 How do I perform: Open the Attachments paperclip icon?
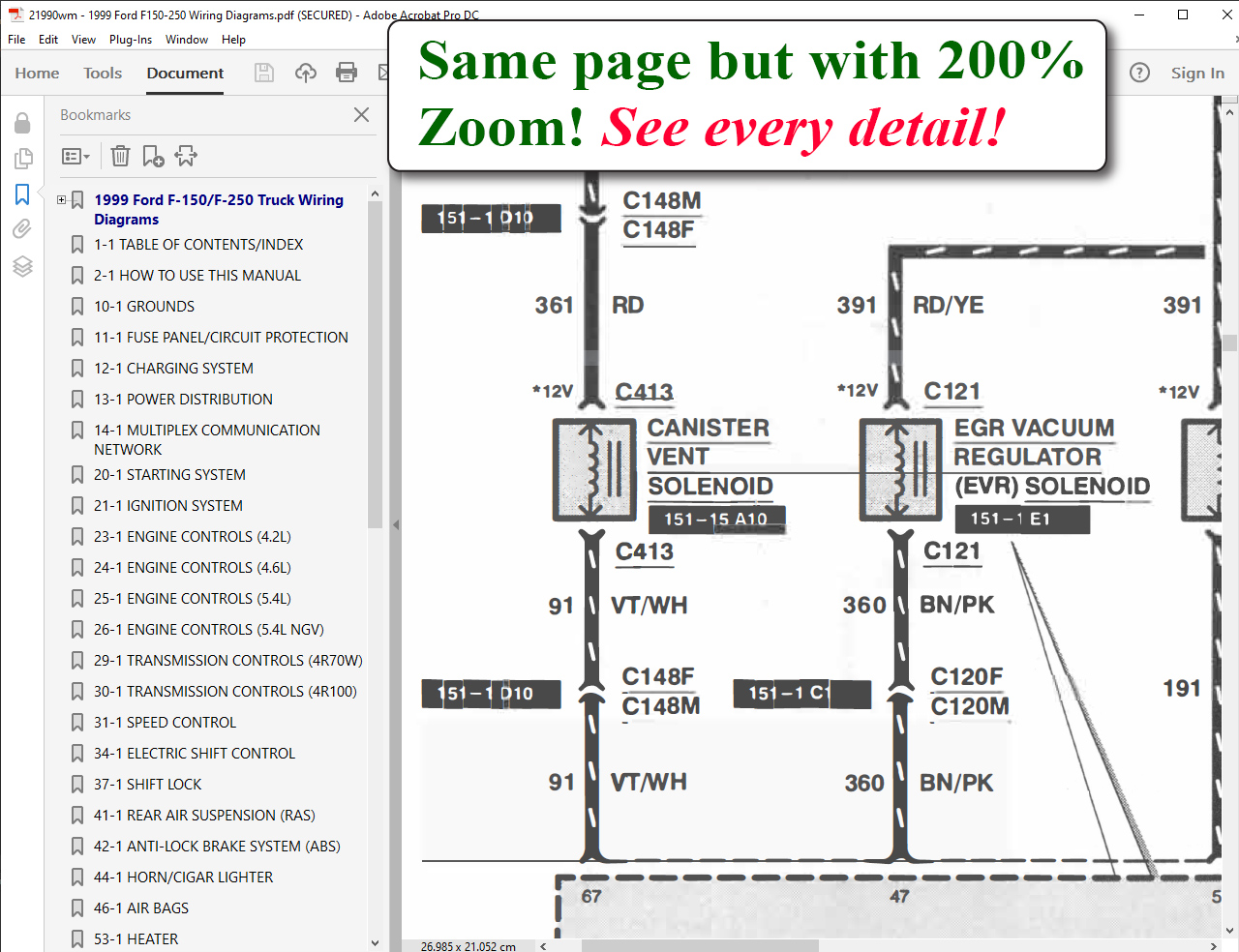coord(22,229)
